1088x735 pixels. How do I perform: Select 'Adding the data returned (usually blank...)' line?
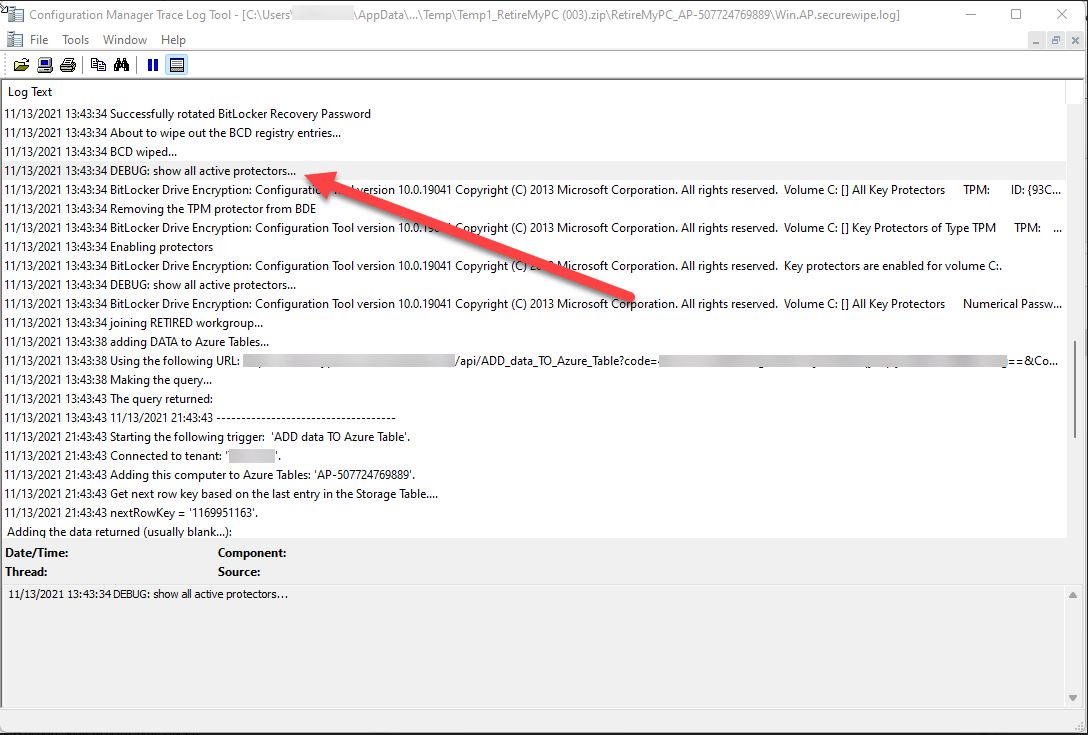tap(534, 531)
